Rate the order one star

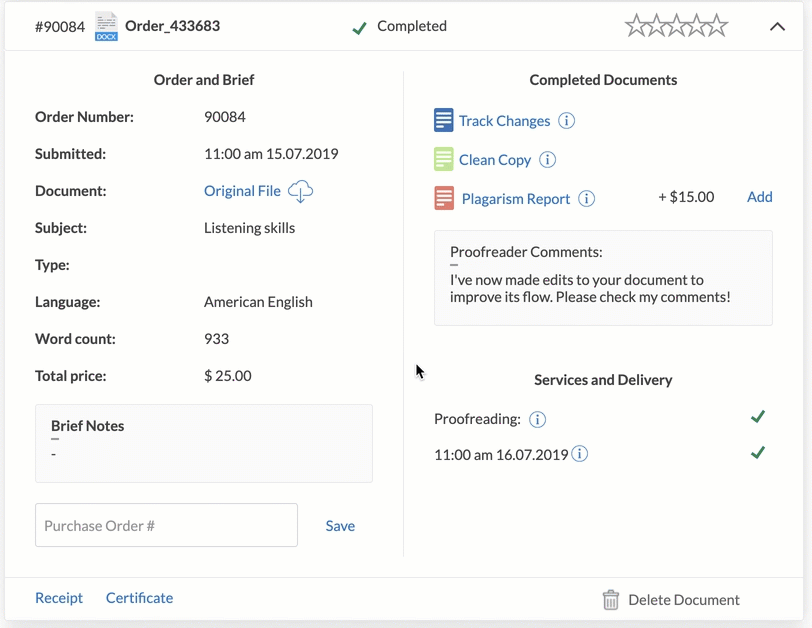click(x=636, y=25)
